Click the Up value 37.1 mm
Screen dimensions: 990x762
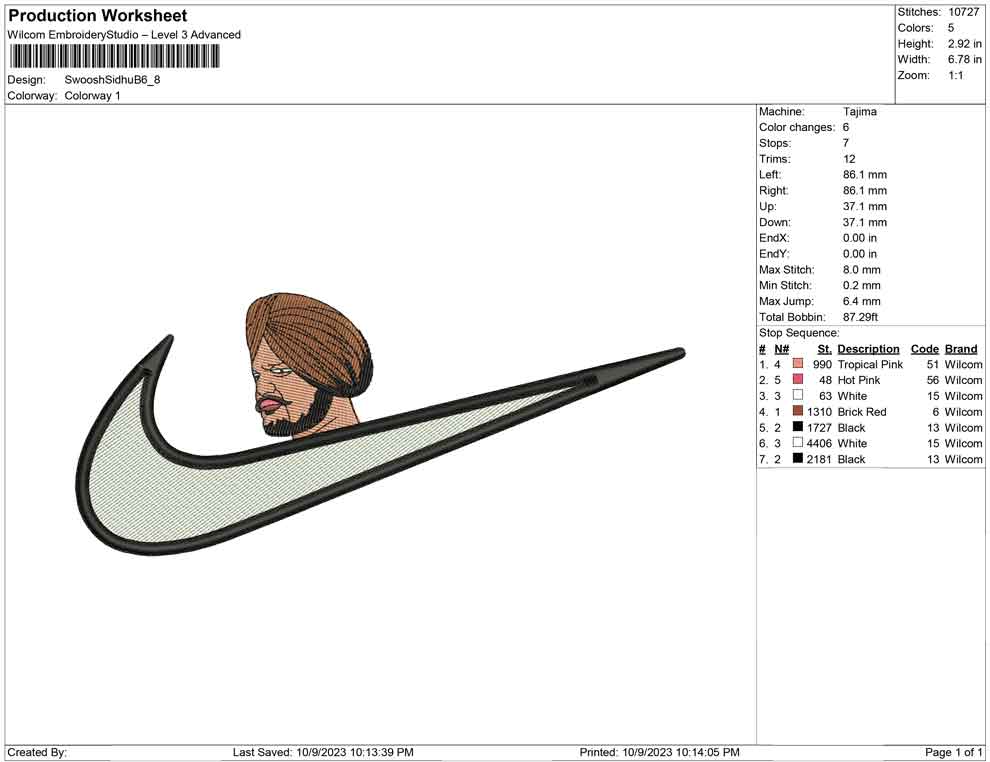click(864, 206)
